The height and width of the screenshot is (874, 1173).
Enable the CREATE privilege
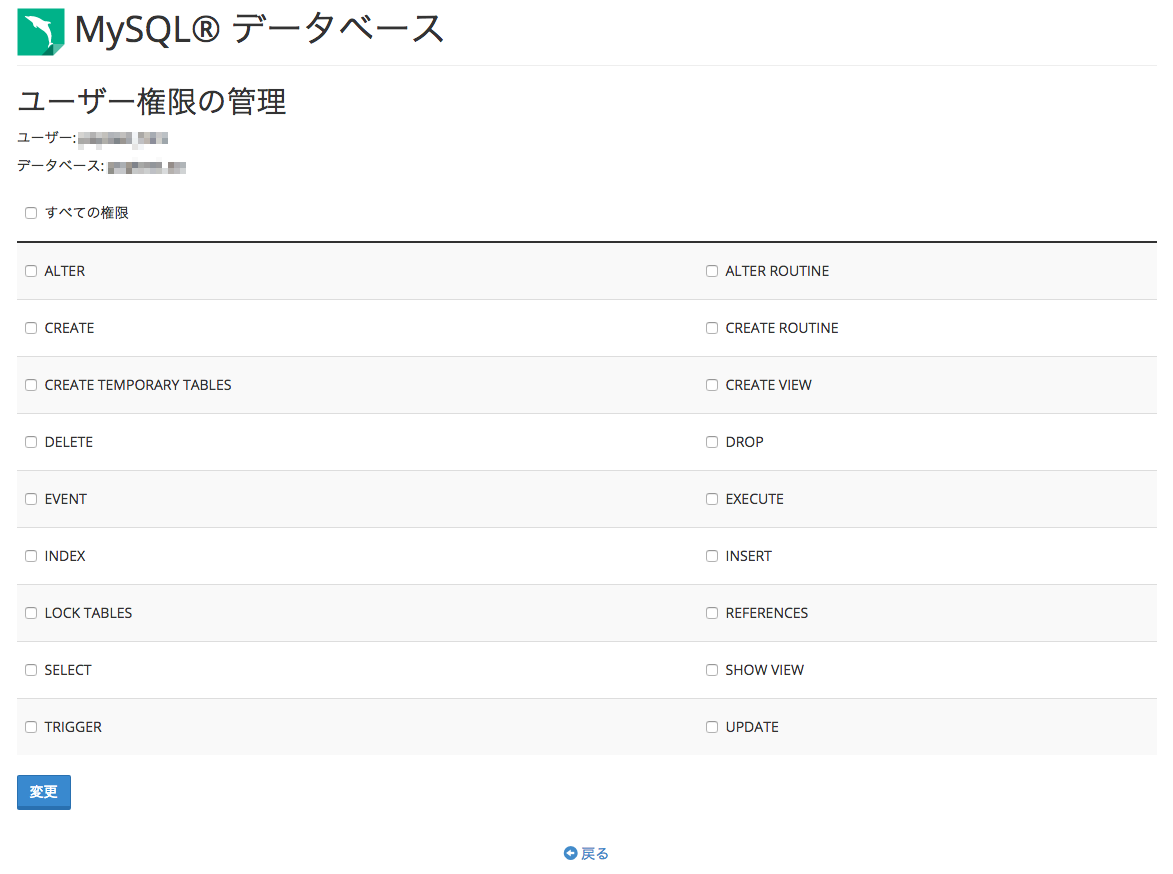pyautogui.click(x=31, y=328)
